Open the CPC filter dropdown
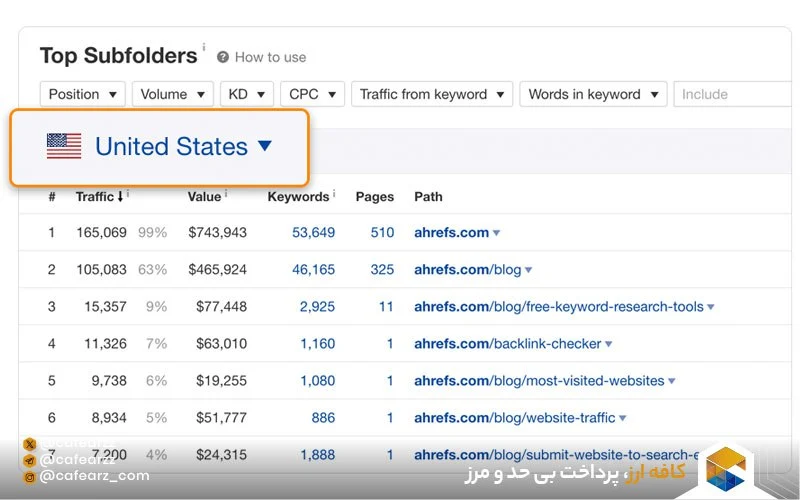 [x=312, y=94]
